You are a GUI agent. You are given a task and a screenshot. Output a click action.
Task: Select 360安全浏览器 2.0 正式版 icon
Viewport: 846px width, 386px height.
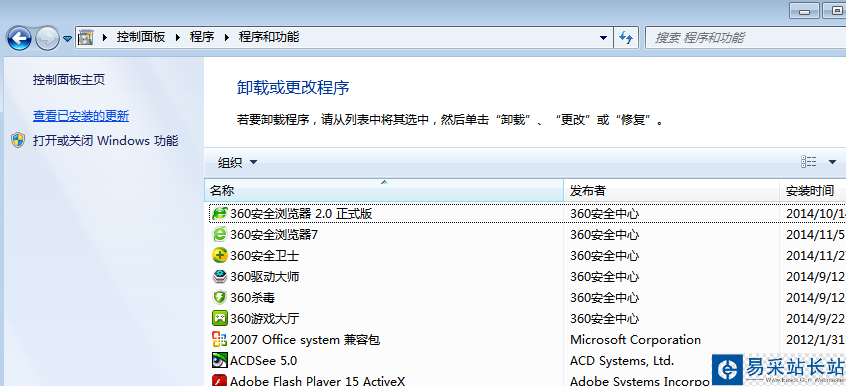(x=220, y=213)
